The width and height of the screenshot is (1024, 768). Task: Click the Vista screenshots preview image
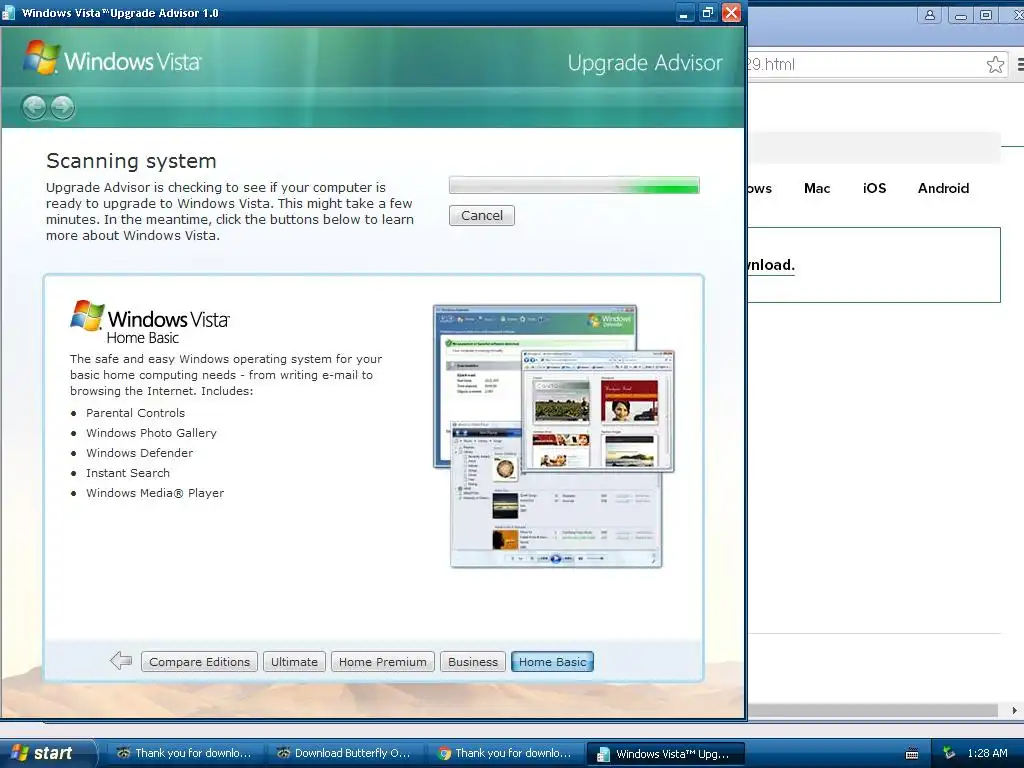click(554, 436)
